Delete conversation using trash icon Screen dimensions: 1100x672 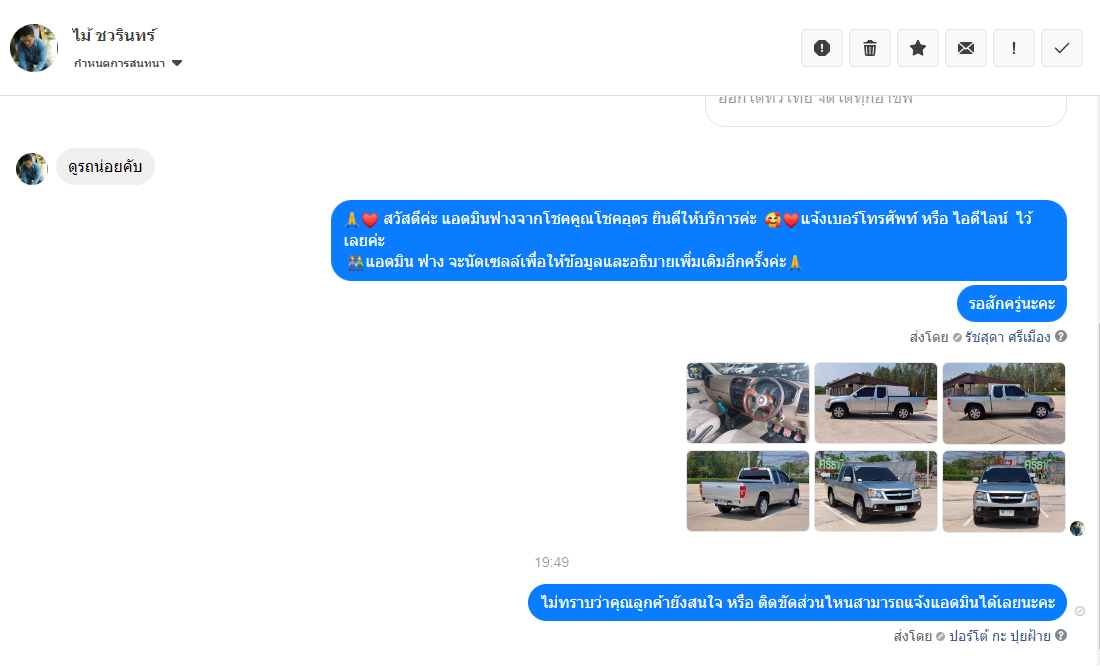pos(870,48)
